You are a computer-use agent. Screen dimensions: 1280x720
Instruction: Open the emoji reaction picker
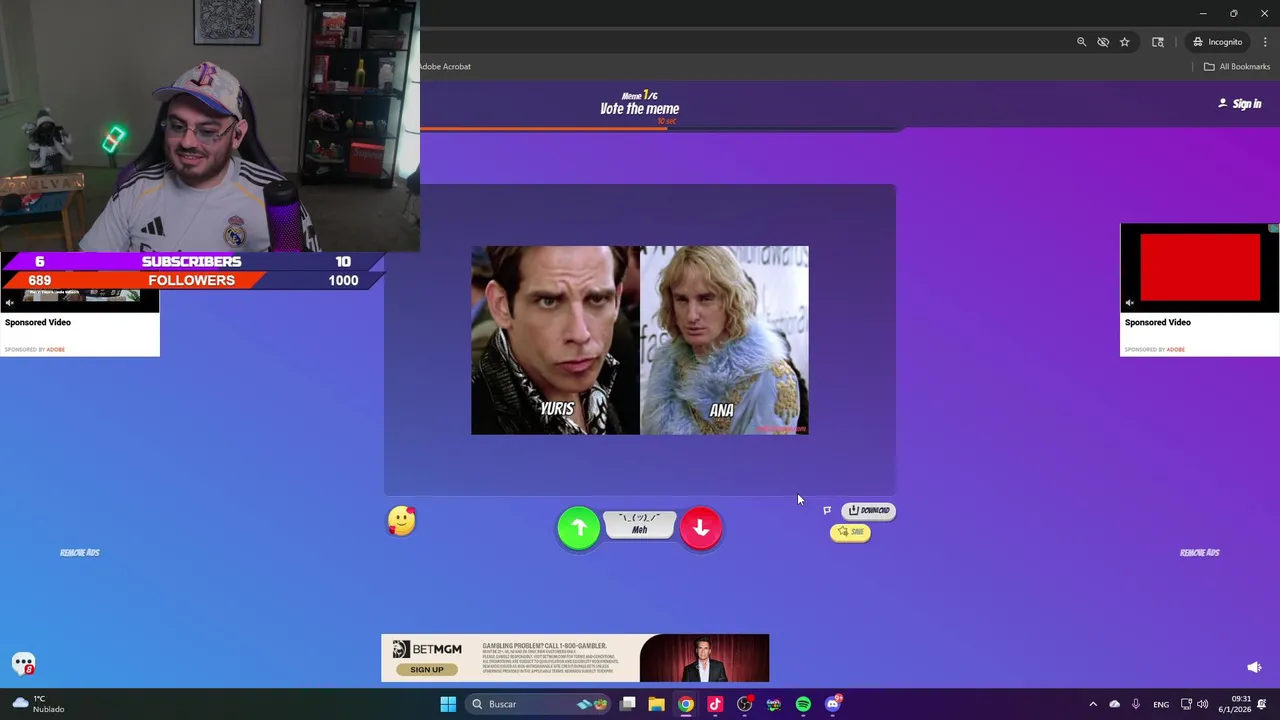tap(401, 520)
